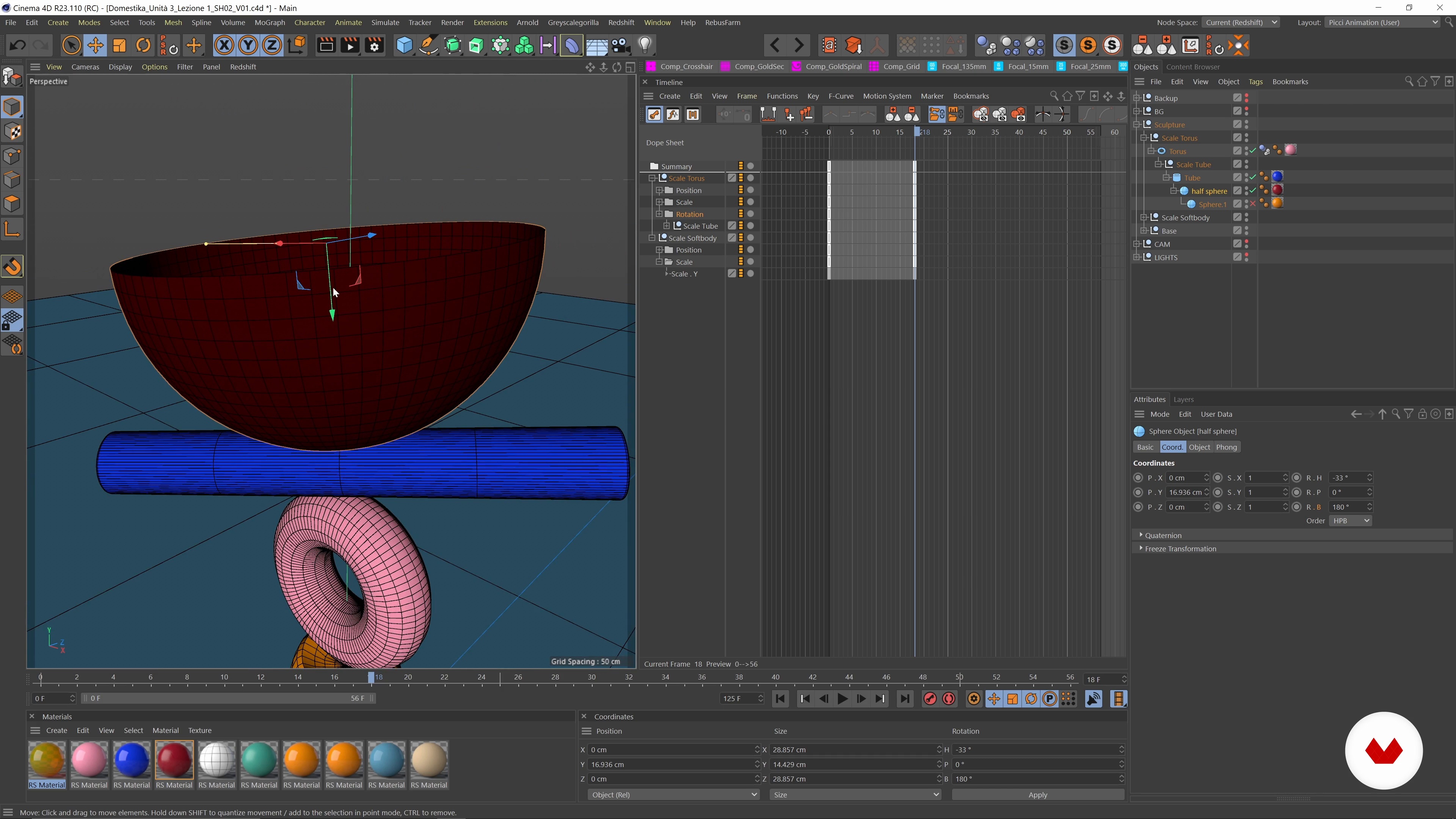Click Record Active Objects button
Image resolution: width=1456 pixels, height=819 pixels.
coord(930,699)
